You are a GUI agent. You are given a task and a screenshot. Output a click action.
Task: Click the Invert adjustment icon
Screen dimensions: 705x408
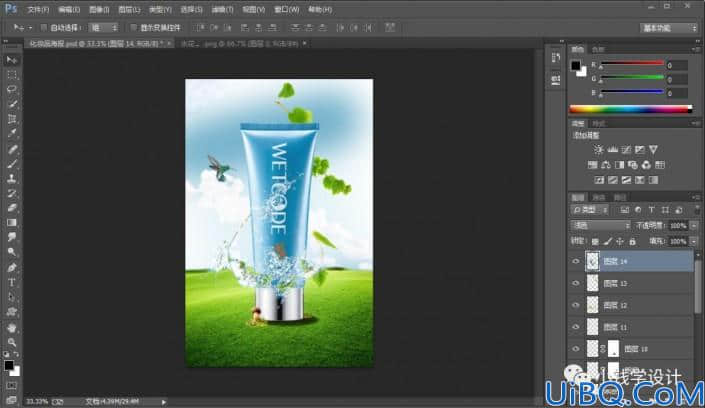pyautogui.click(x=599, y=180)
